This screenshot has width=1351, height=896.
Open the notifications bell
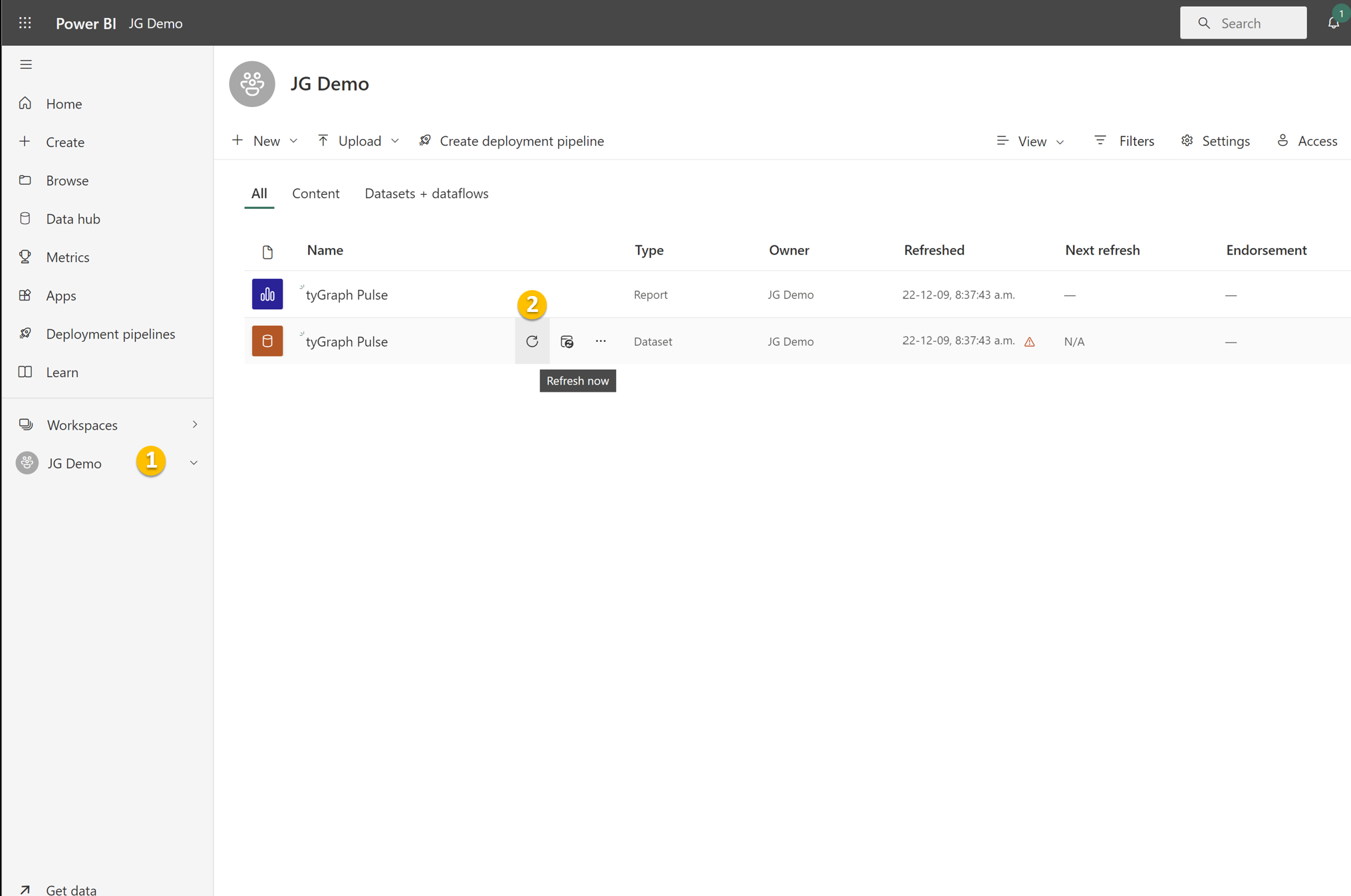1333,23
